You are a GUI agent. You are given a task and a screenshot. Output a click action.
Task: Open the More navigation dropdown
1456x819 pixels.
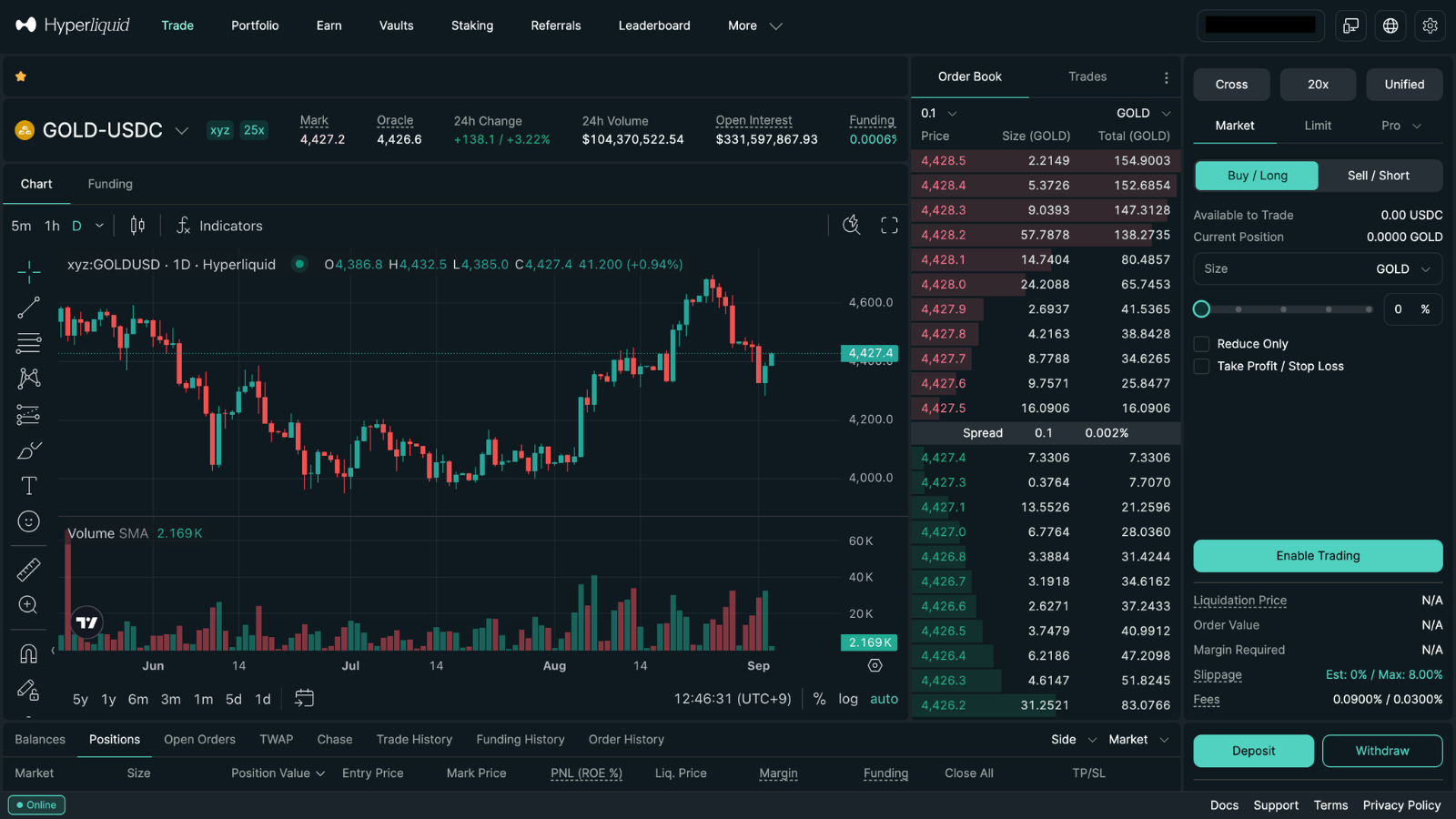pos(754,25)
